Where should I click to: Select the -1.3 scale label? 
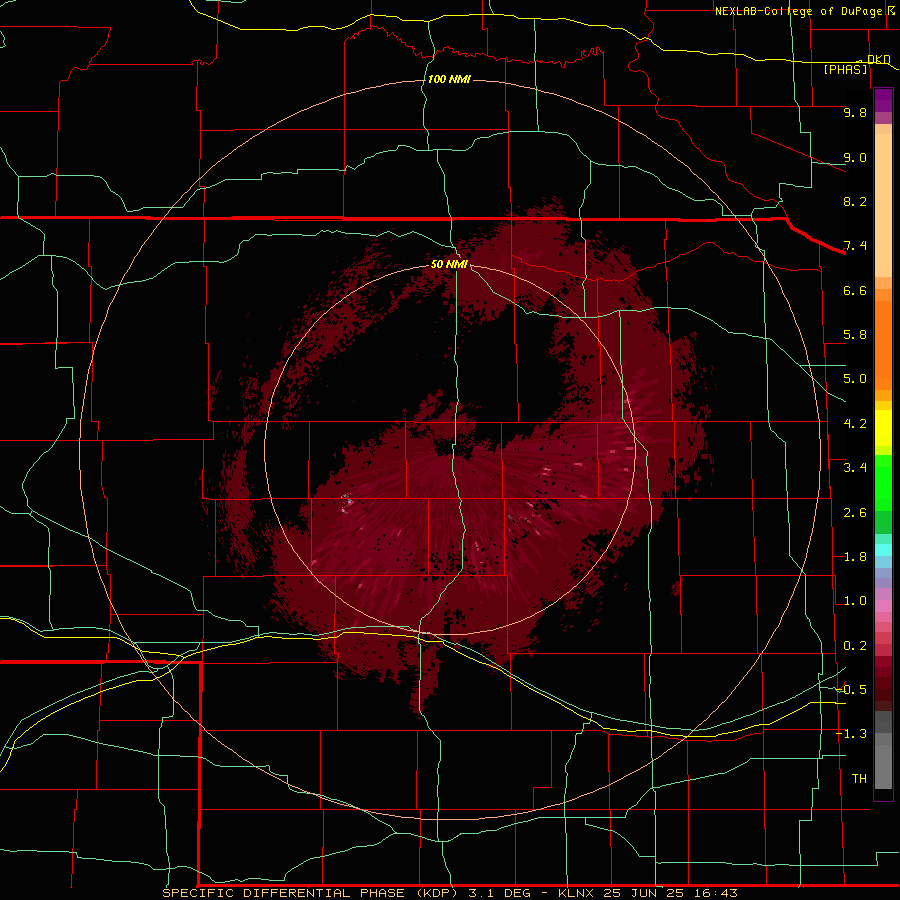coord(851,734)
